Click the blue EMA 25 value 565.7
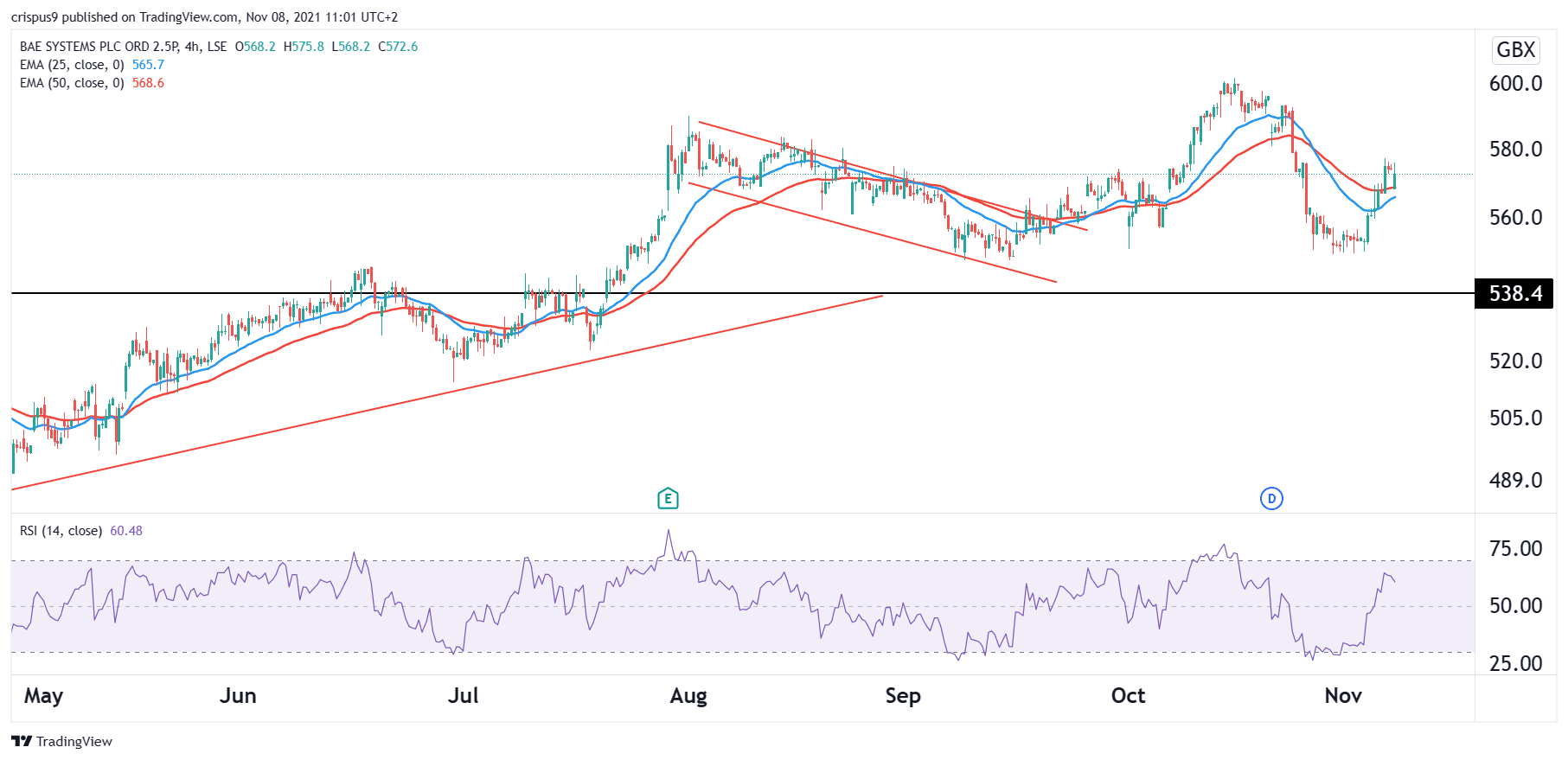 click(x=148, y=65)
